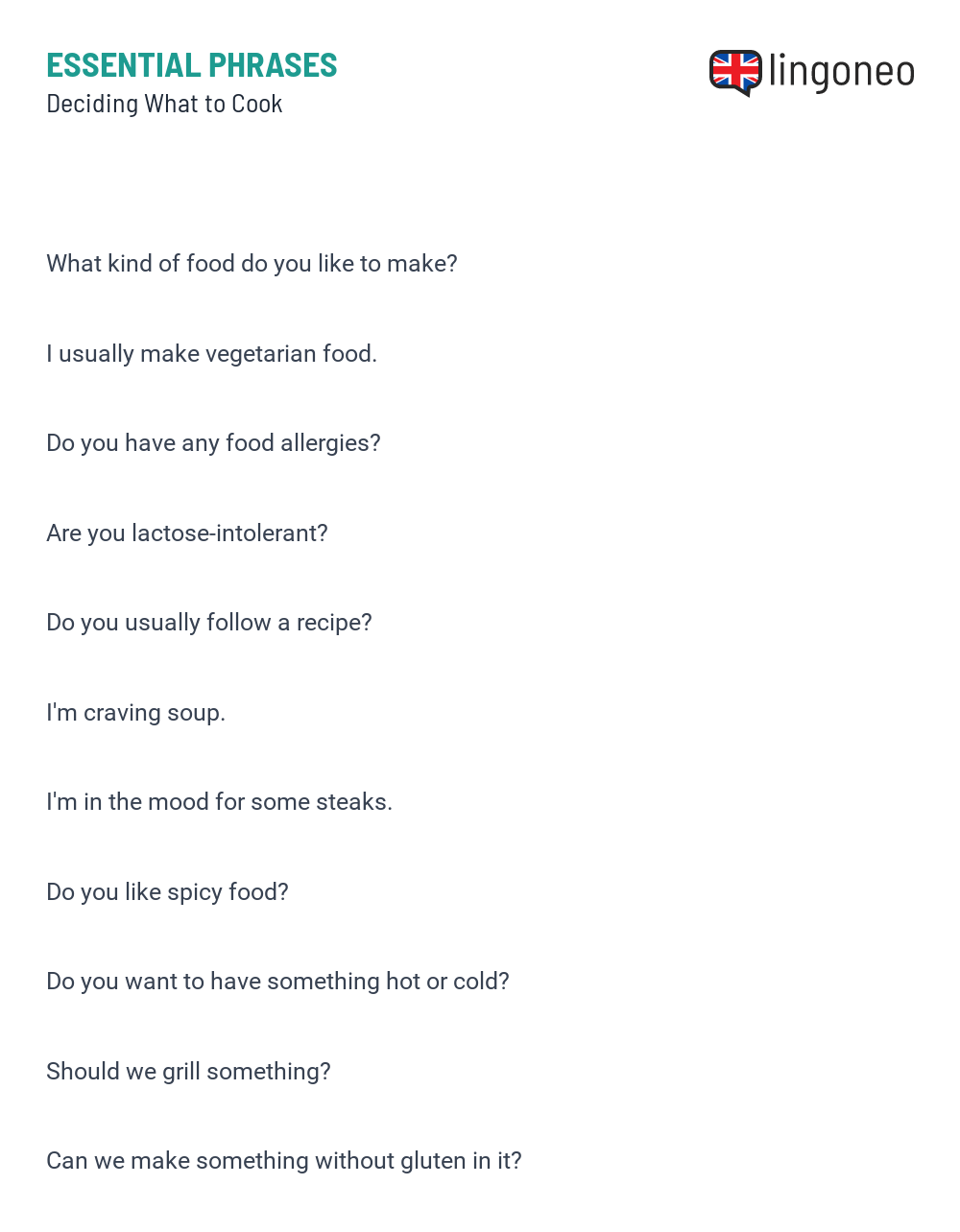
Task: Select the Deciding What to Cook subtitle
Action: [x=164, y=104]
